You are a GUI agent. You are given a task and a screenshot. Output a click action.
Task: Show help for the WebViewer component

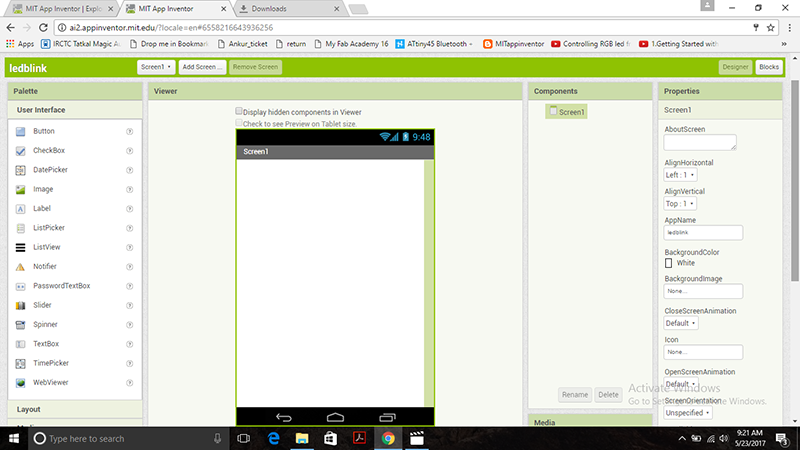(x=130, y=383)
